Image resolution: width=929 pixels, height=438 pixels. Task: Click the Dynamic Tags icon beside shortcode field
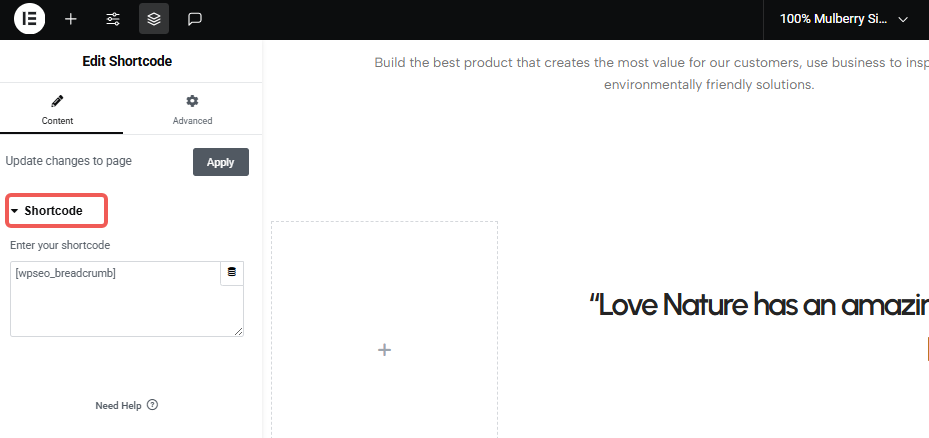(232, 273)
